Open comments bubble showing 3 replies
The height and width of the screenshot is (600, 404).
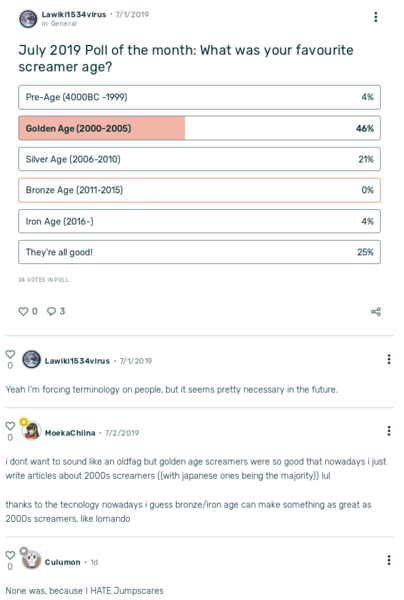click(51, 311)
